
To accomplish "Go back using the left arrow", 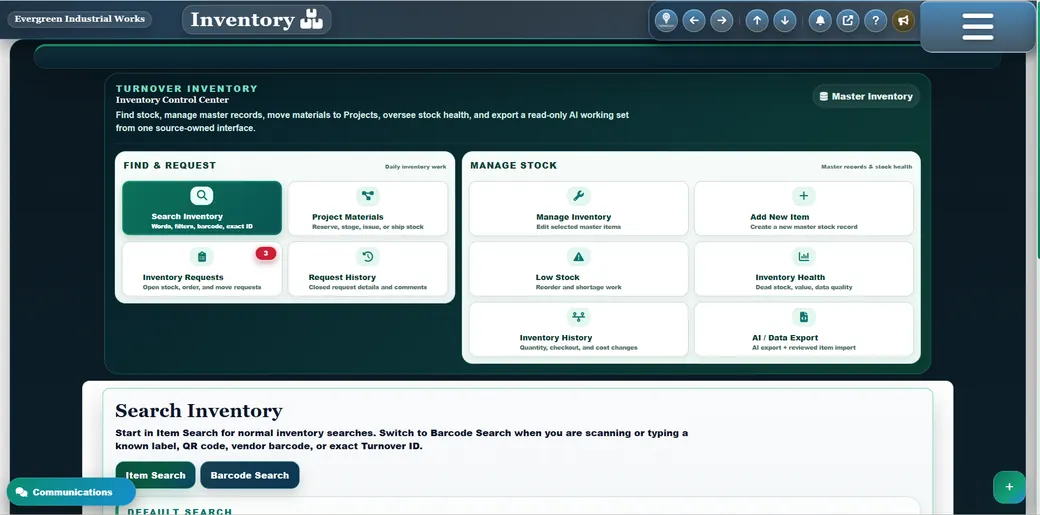I will (x=694, y=20).
